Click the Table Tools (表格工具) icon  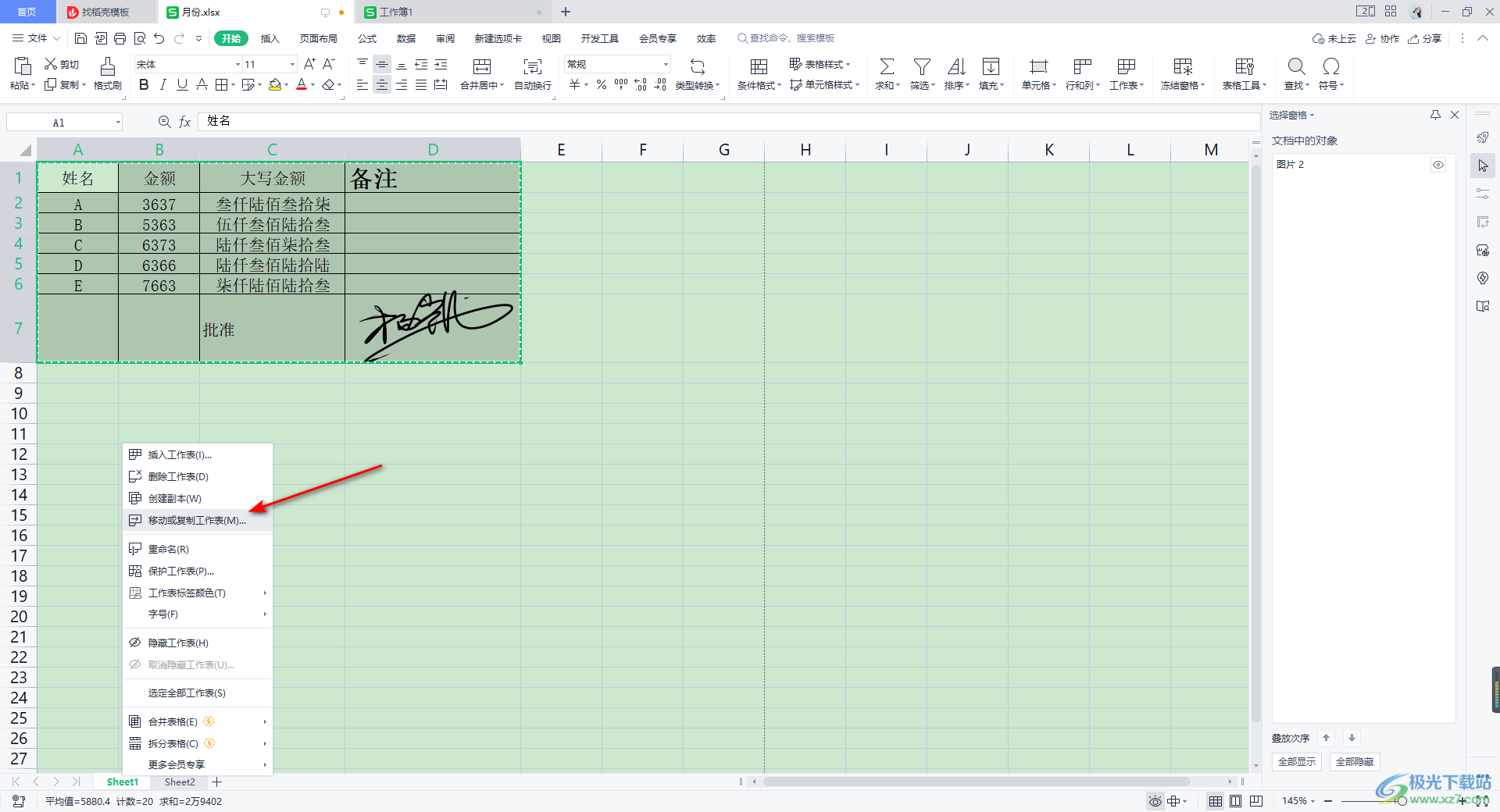(x=1245, y=67)
